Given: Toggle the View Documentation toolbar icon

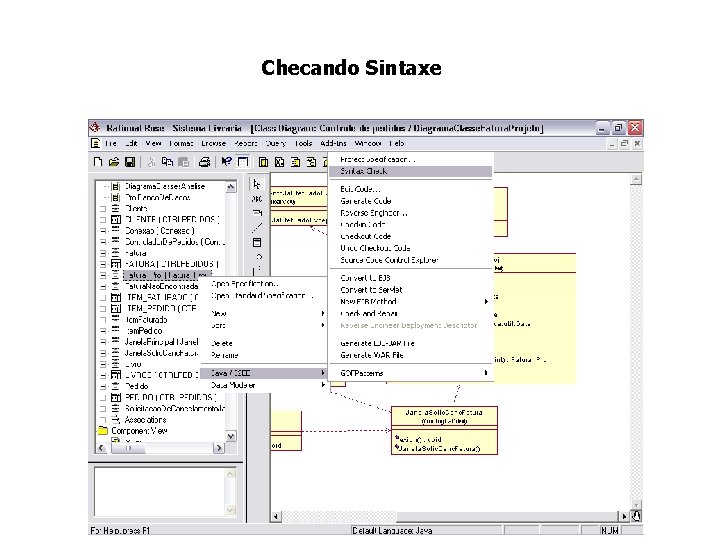Looking at the screenshot, I should tap(242, 162).
